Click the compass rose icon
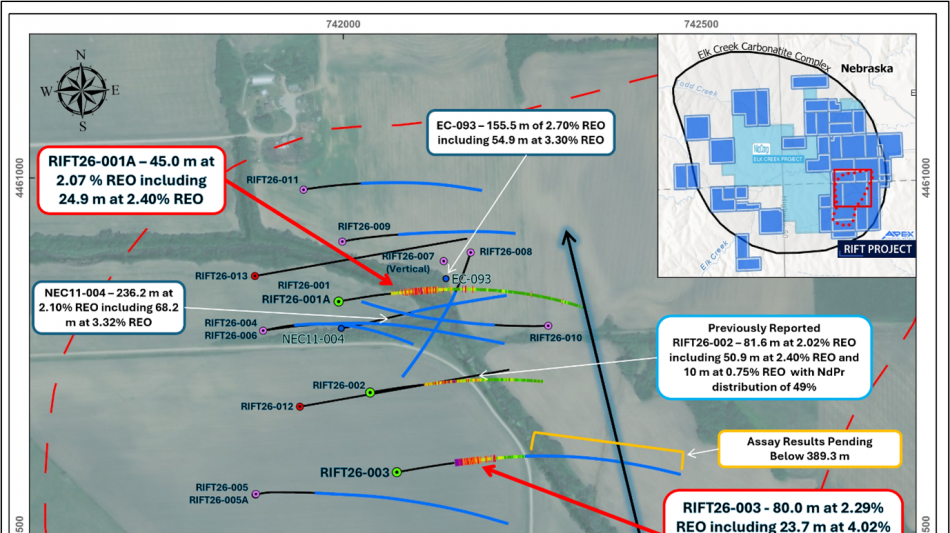950x533 pixels. click(81, 91)
